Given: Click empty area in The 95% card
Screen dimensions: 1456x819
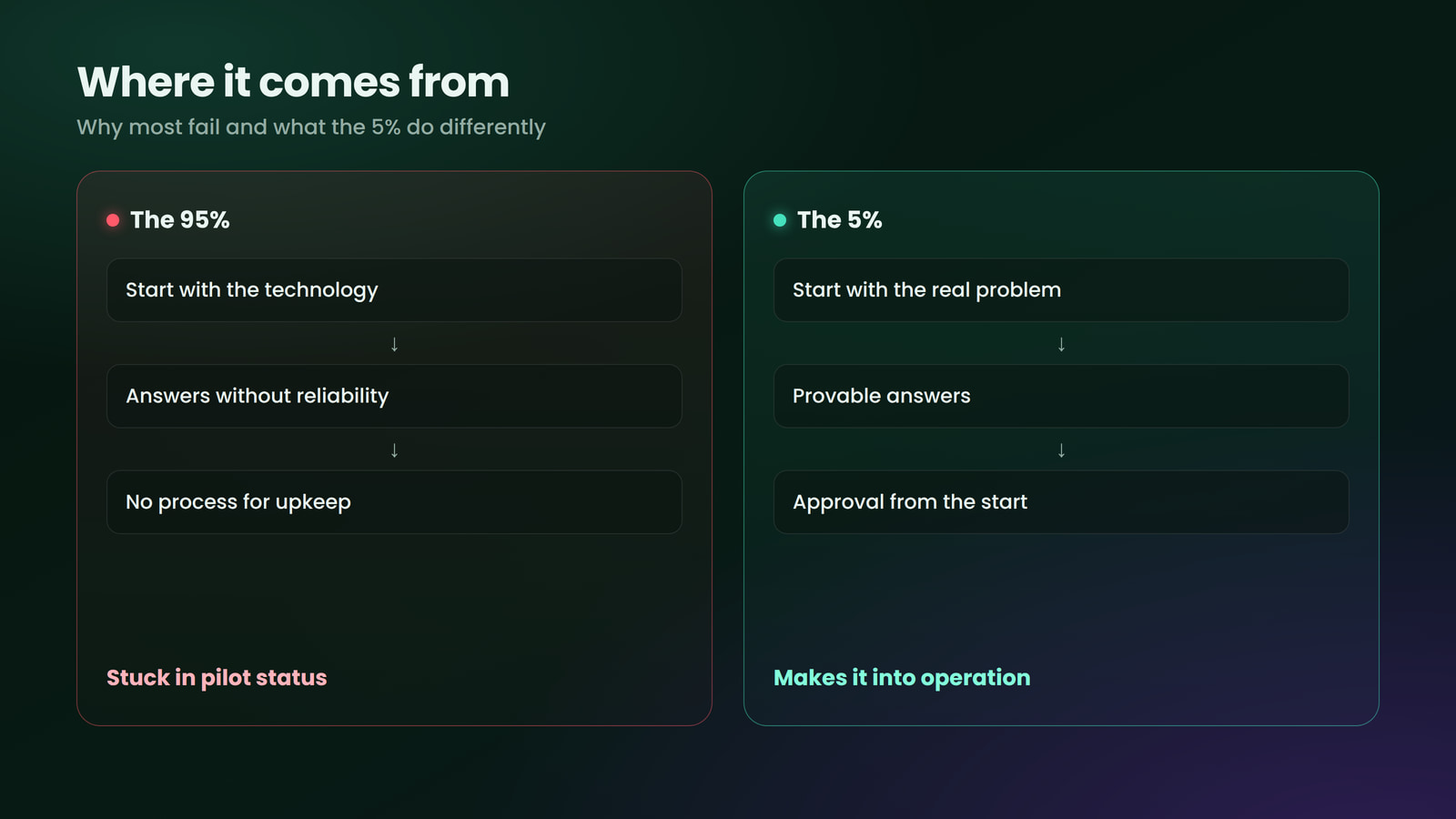Looking at the screenshot, I should click(394, 596).
